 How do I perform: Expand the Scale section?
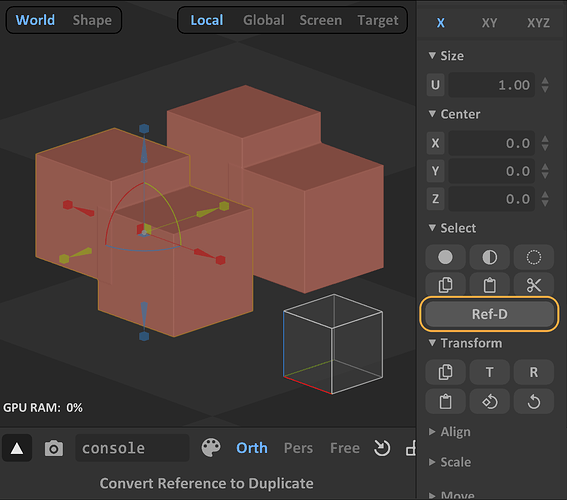point(432,462)
